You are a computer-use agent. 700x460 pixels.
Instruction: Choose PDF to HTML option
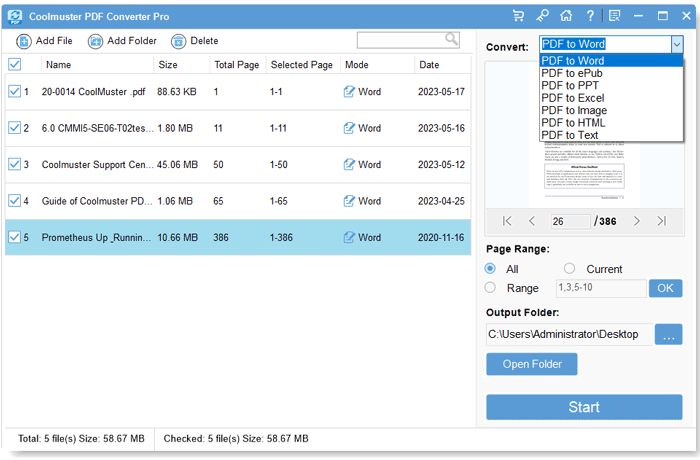(611, 123)
